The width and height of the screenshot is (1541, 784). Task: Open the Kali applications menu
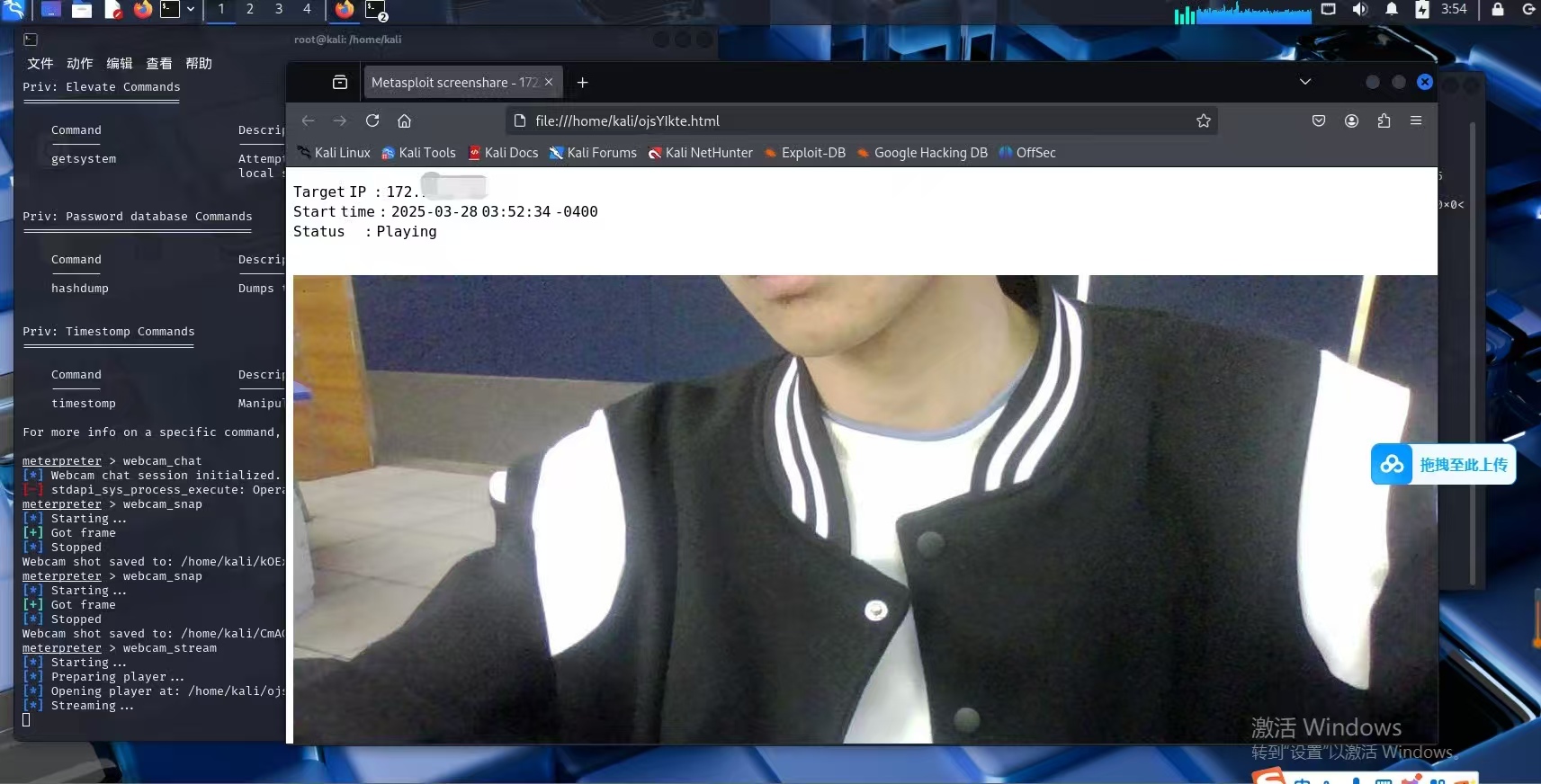13,9
